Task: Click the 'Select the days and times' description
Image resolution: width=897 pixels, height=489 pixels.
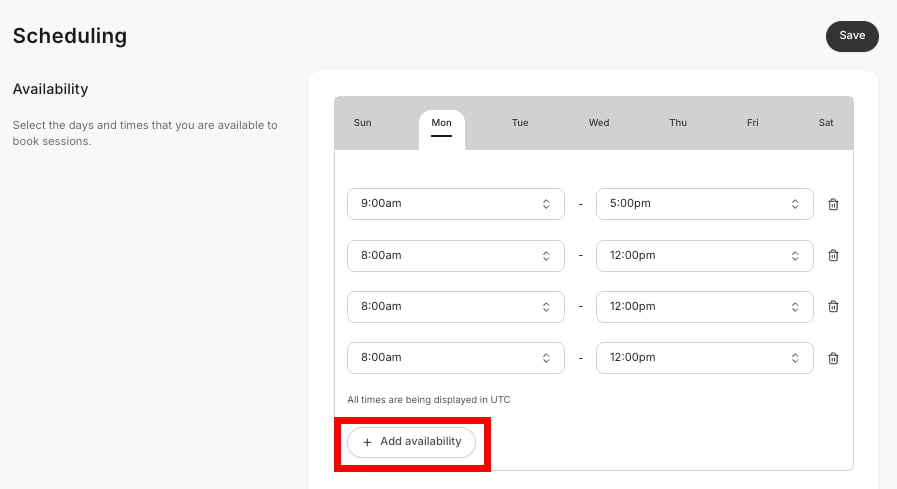Action: (145, 133)
